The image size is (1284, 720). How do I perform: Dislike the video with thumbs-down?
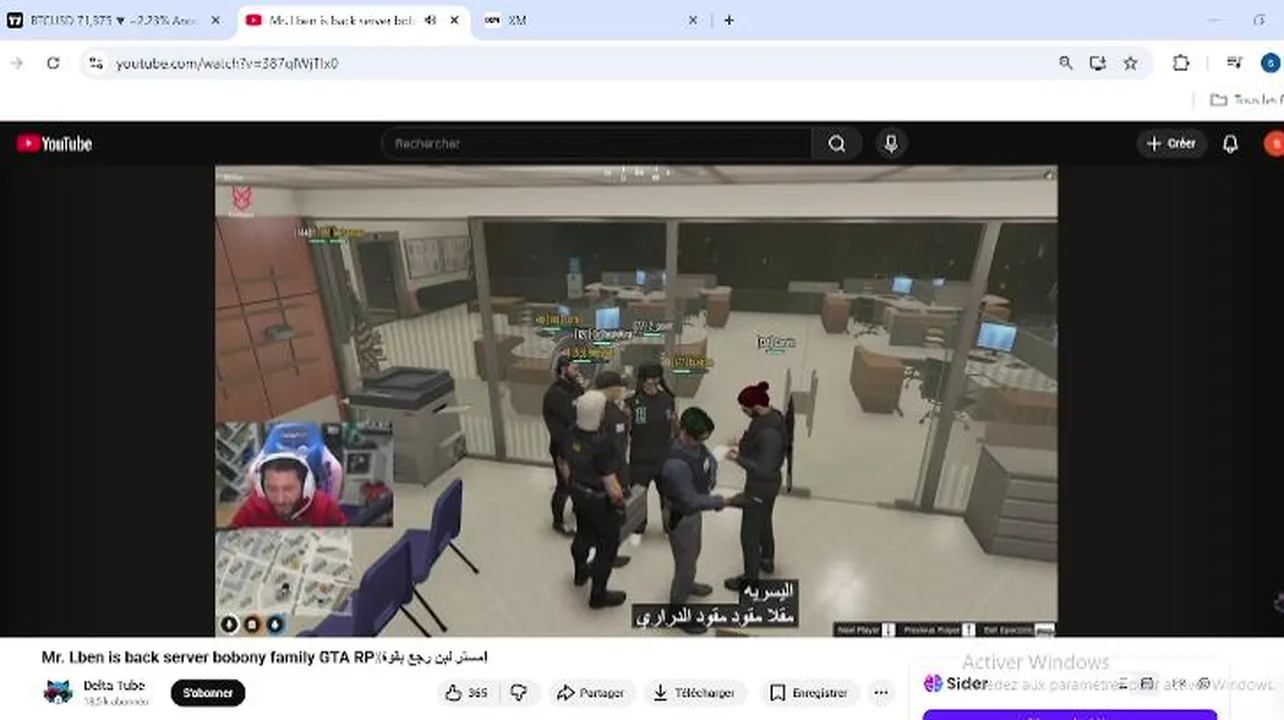[519, 693]
